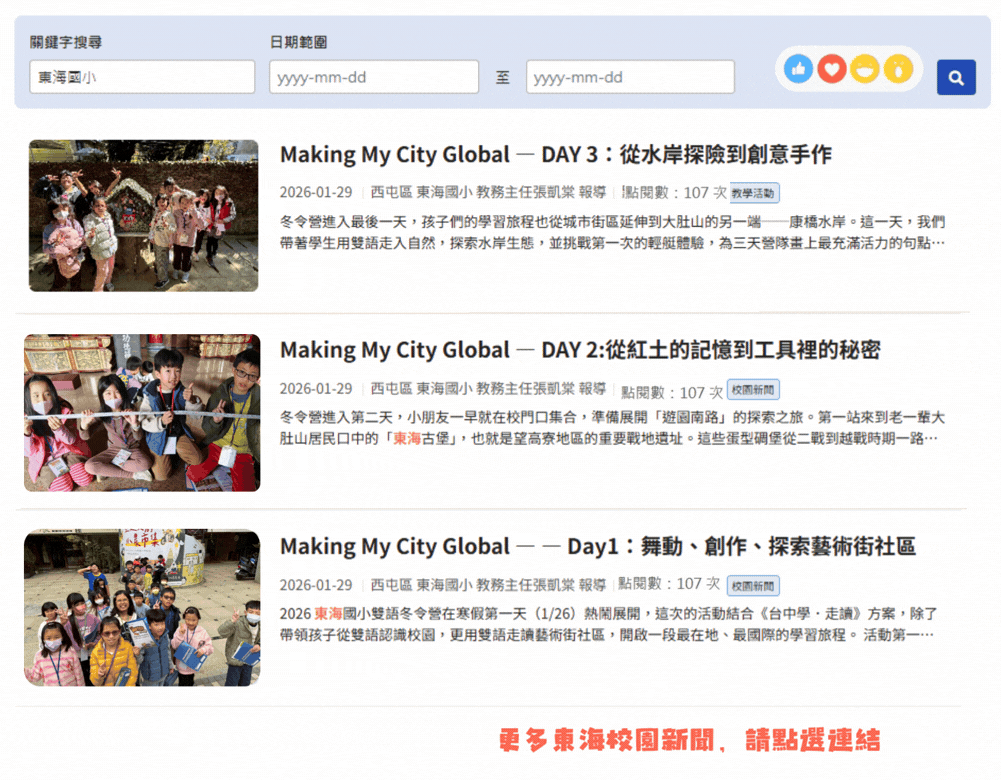This screenshot has height=780, width=1001.
Task: Click the keyword search field containing 東海國小
Action: pyautogui.click(x=142, y=77)
